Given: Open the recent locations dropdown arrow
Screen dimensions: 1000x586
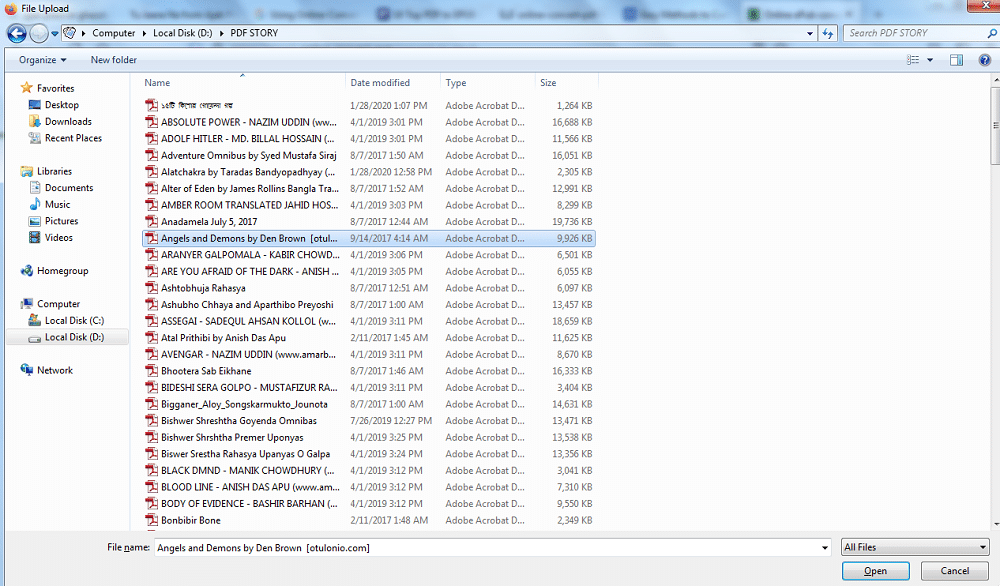Looking at the screenshot, I should 55,34.
